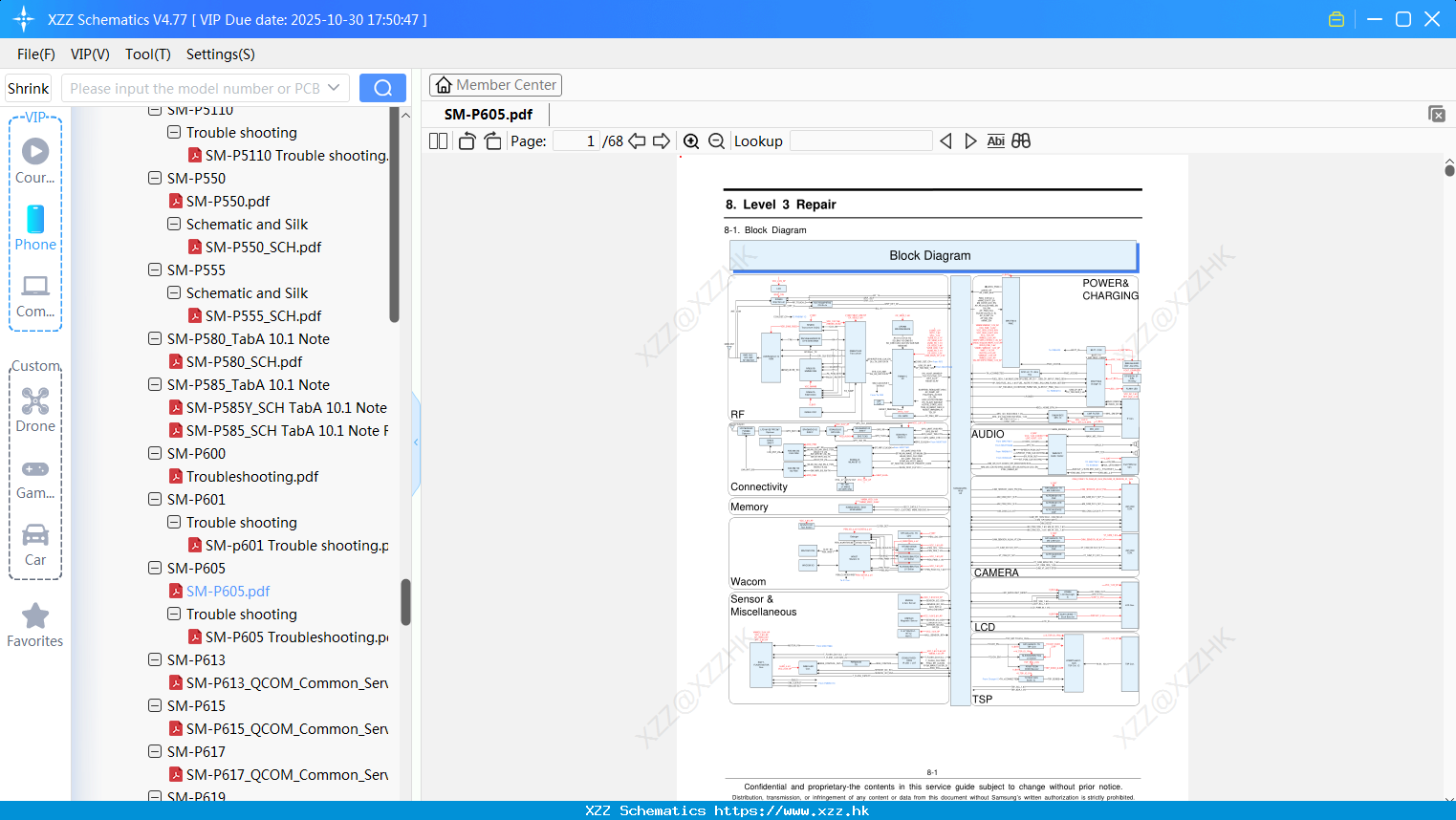
Task: Collapse the SM-P600 node
Action: (155, 453)
